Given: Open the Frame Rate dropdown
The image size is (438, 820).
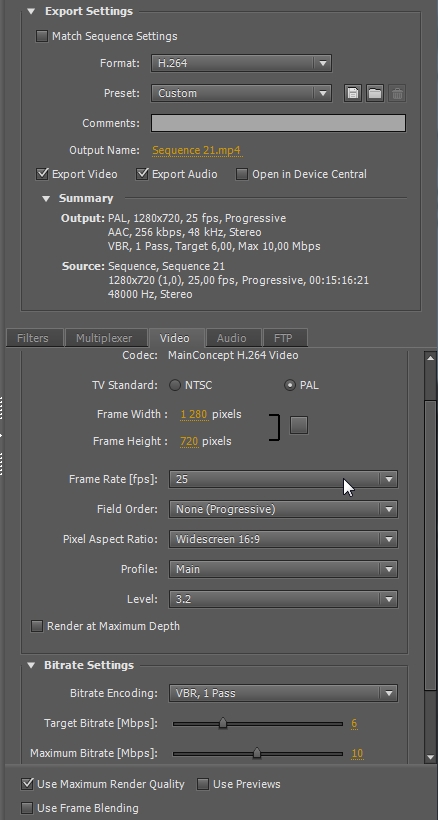Looking at the screenshot, I should click(x=283, y=479).
